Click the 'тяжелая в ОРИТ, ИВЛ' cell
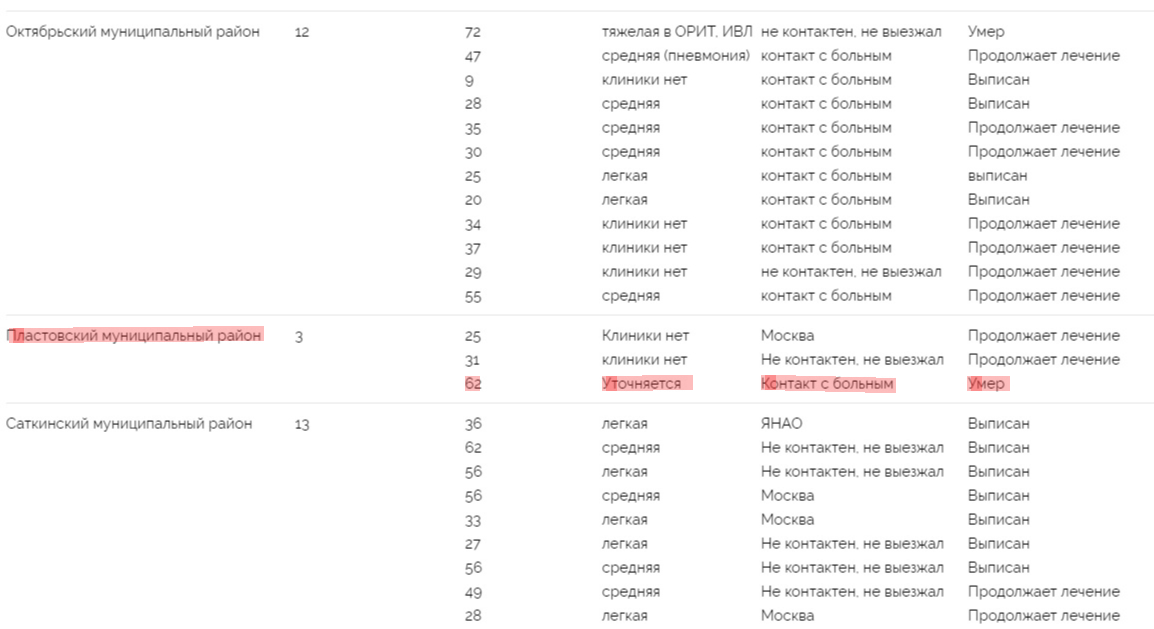 click(x=677, y=32)
